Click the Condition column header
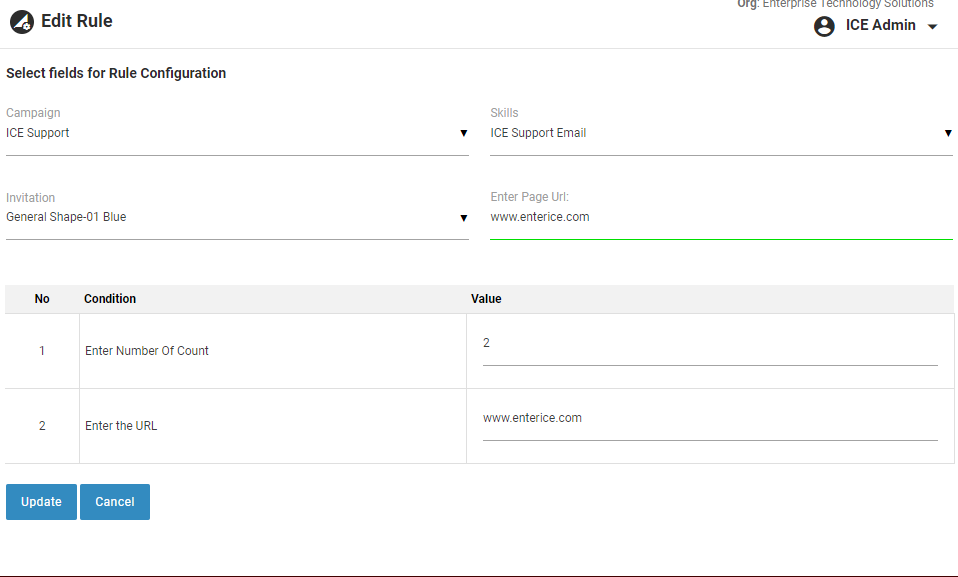Viewport: 958px width, 577px height. point(110,299)
